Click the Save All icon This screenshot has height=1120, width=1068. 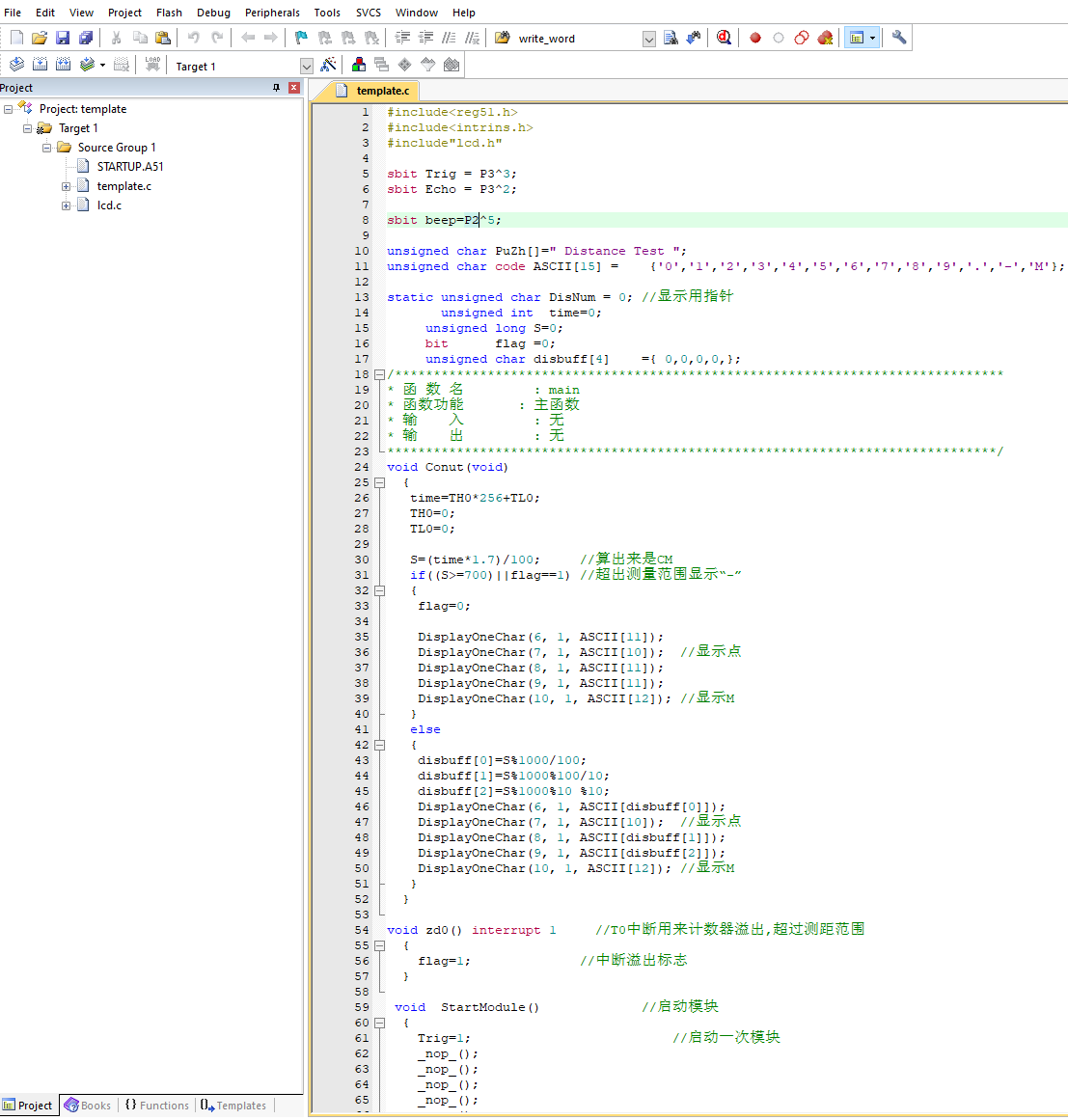86,38
